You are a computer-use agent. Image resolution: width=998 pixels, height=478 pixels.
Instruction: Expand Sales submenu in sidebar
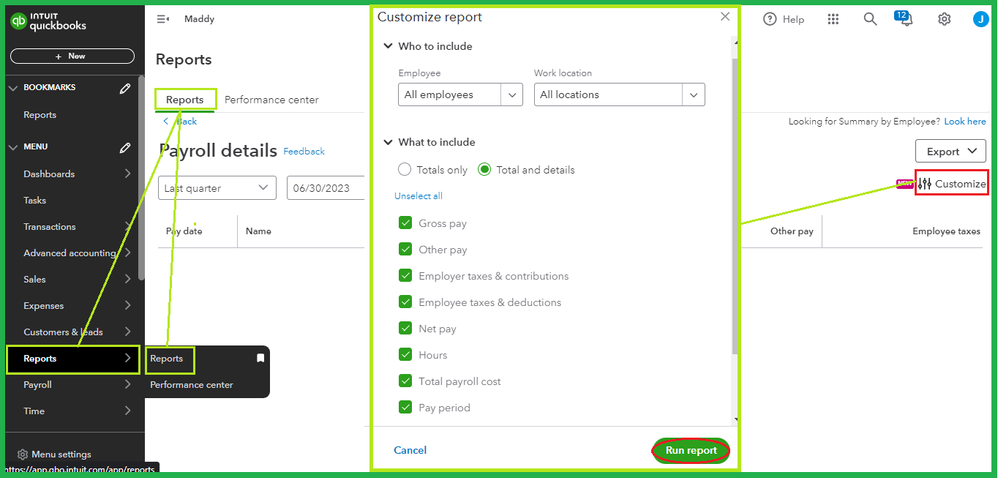tap(128, 279)
